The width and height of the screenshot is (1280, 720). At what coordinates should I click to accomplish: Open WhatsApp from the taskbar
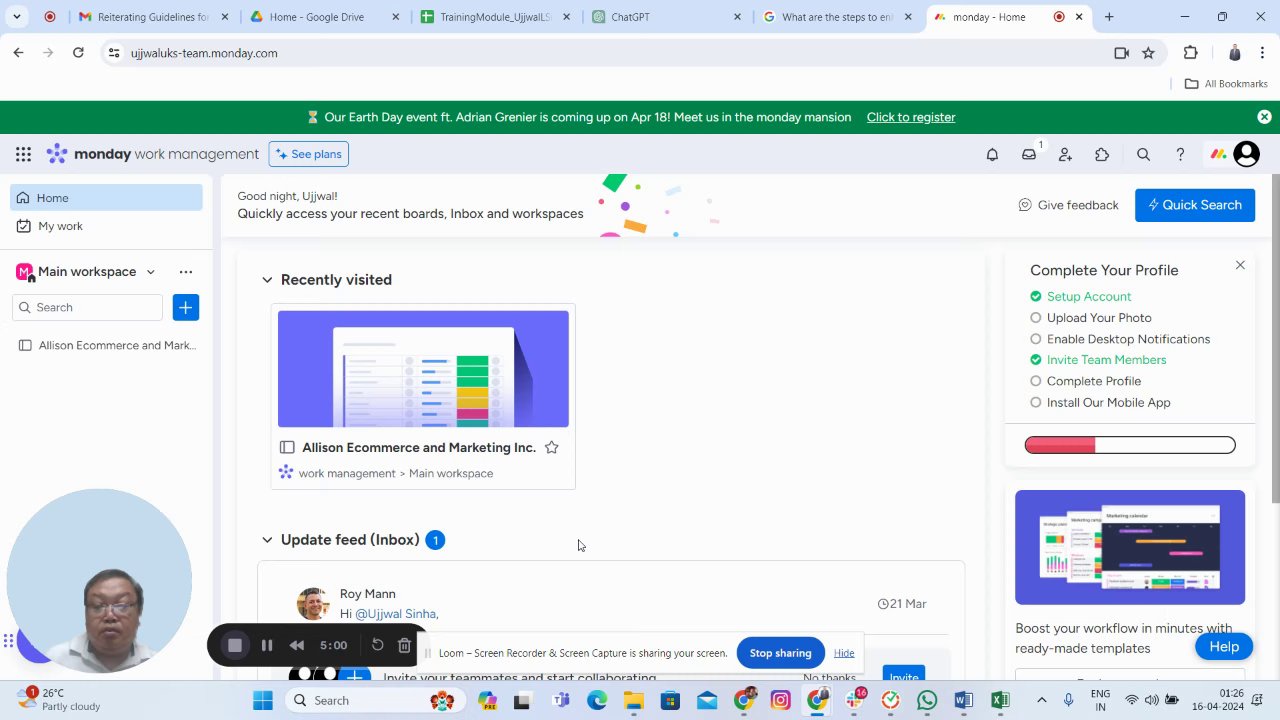point(927,700)
